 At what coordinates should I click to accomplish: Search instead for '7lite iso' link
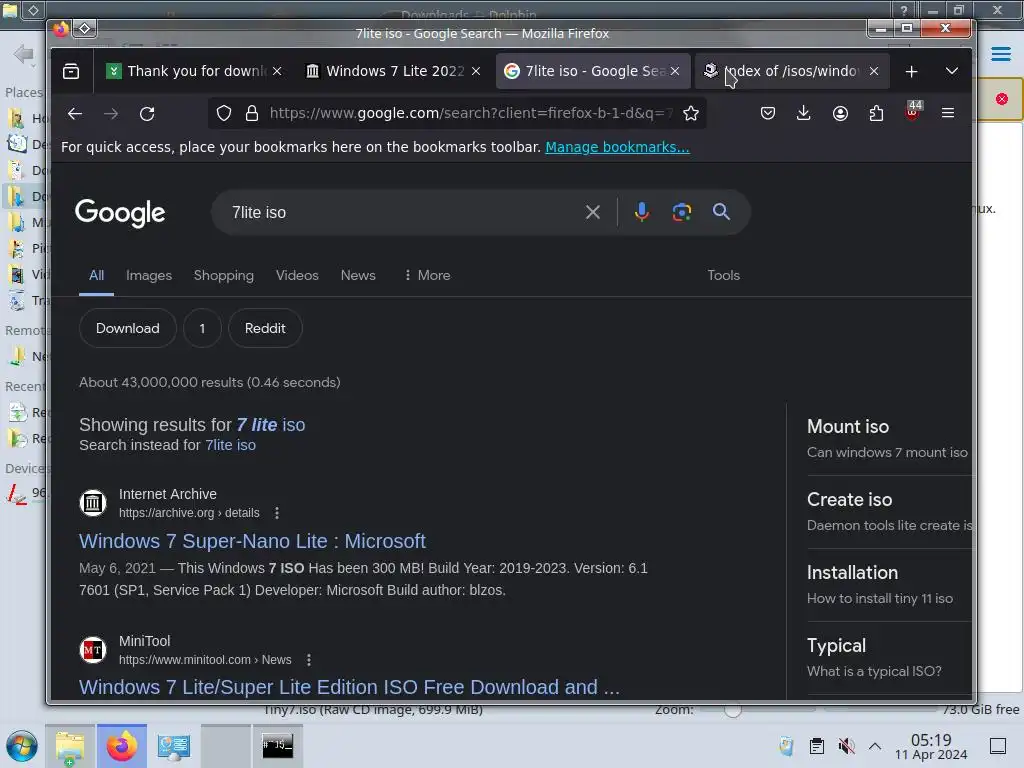pos(231,445)
